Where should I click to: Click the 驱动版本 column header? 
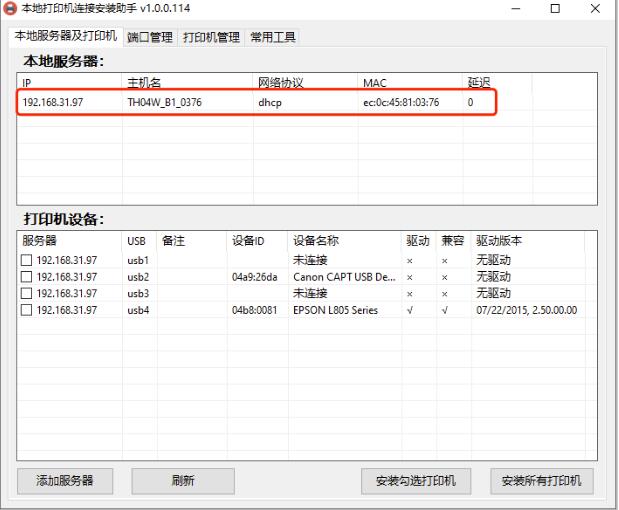[530, 241]
